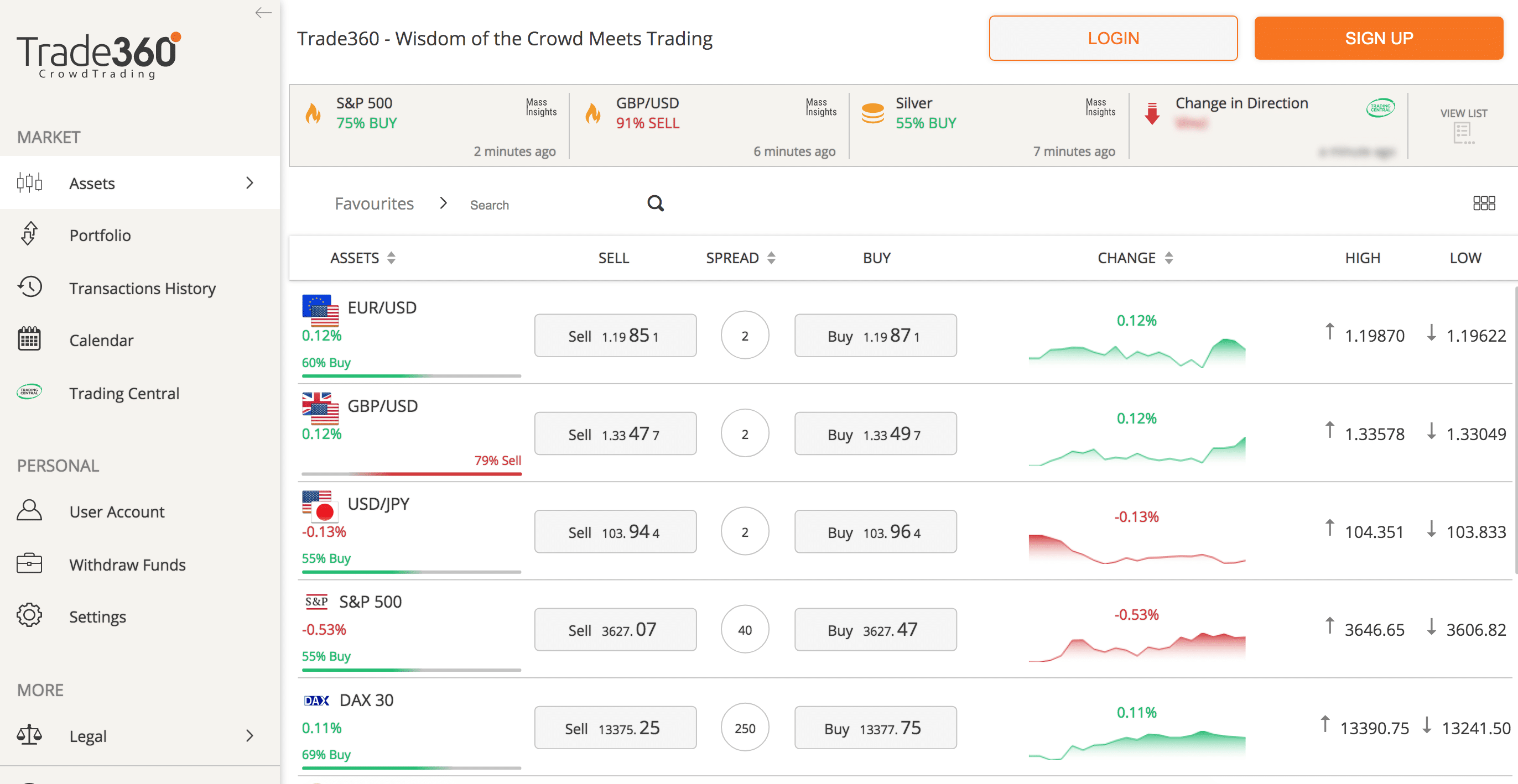Click the Withdraw Funds briefcase icon

point(29,564)
